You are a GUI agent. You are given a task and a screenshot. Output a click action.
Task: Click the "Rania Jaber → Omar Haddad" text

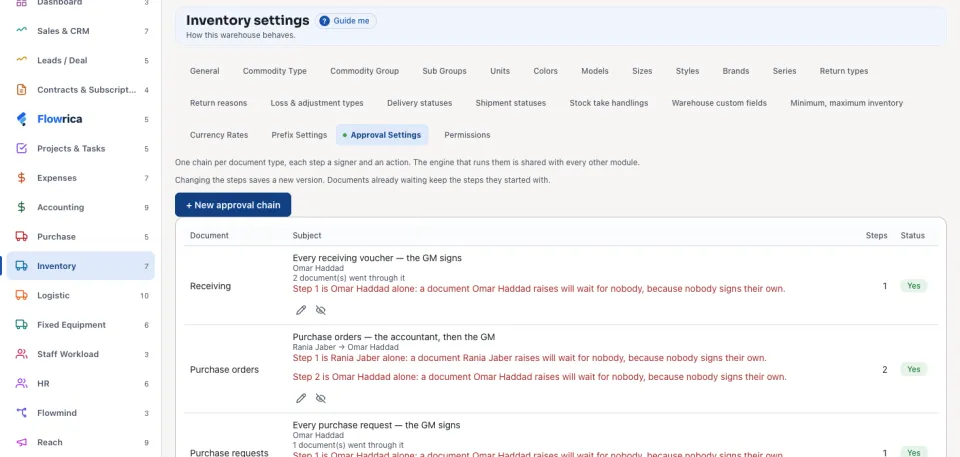pos(345,347)
